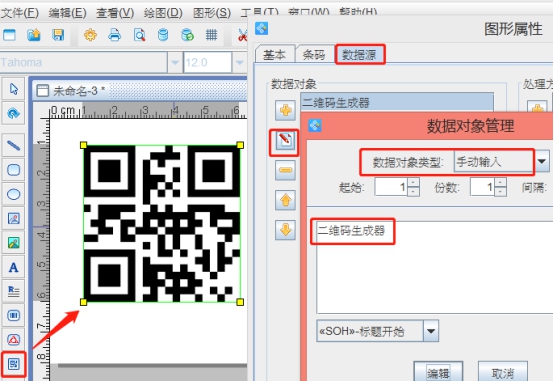Select the barcode drawing tool

click(x=13, y=315)
